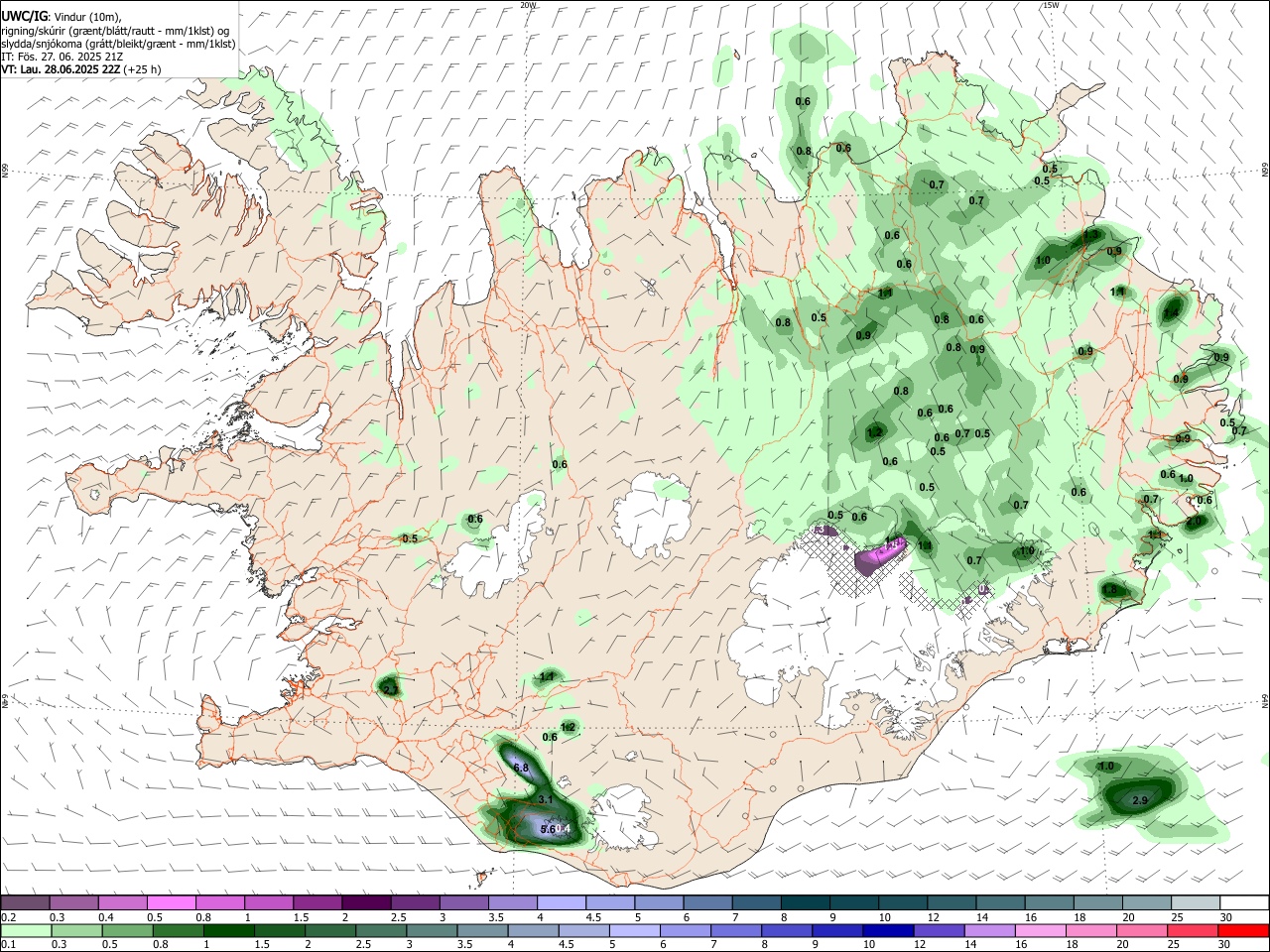Viewport: 1270px width, 952px height.
Task: Click the 2.9 value offshore southeast
Action: click(x=1140, y=800)
